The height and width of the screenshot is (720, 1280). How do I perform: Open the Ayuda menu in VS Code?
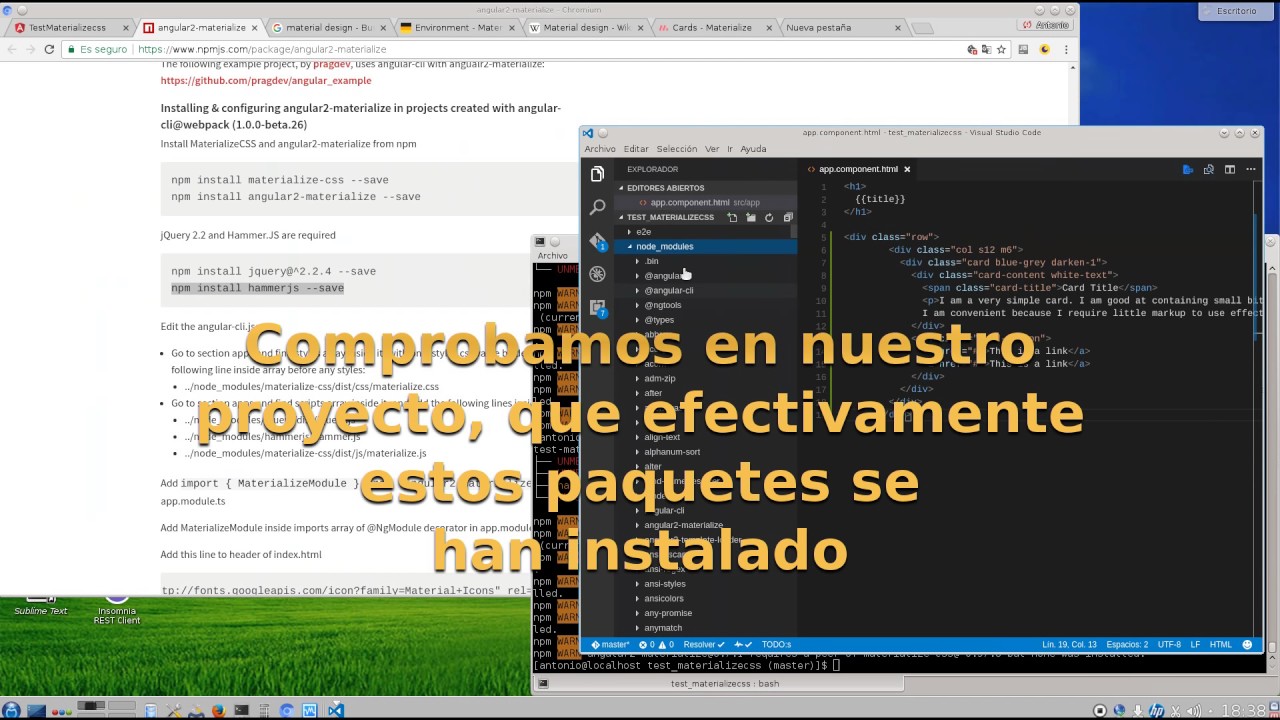[x=753, y=149]
